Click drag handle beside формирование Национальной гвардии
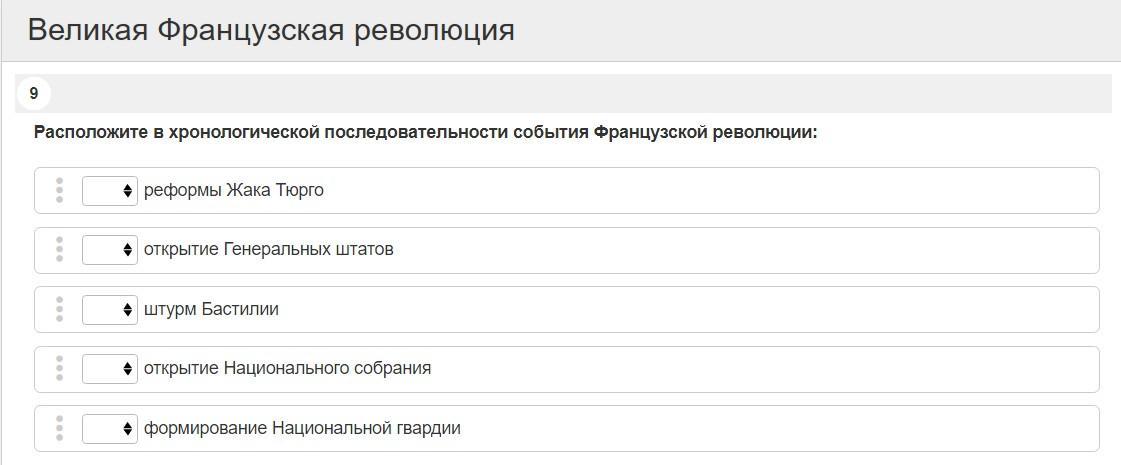Screen dimensions: 1121x465 click(59, 429)
